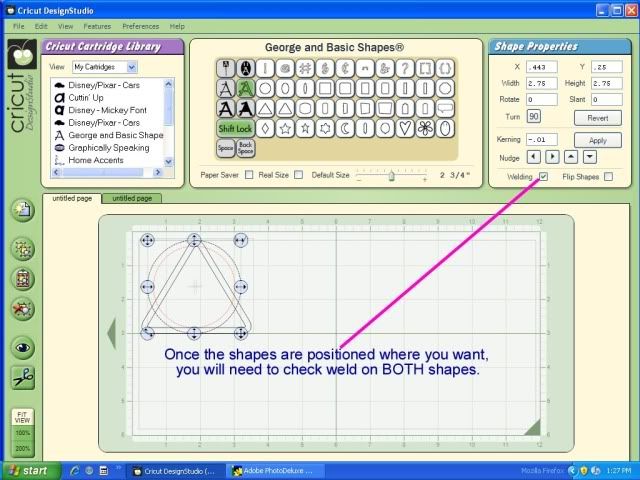Toggle the Shift Lock key
This screenshot has height=480, width=640.
coord(235,129)
